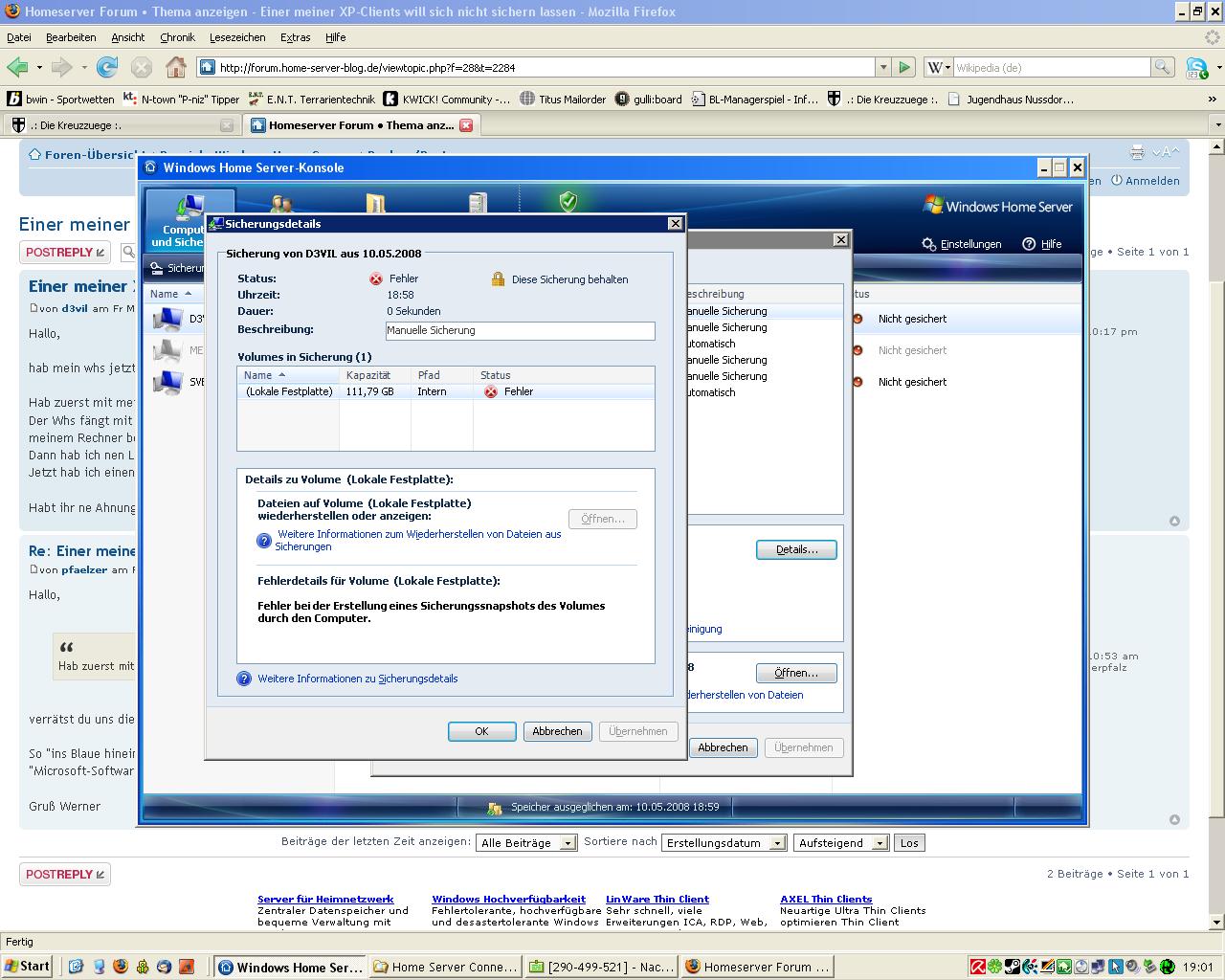Click the Skype icon in Firefox toolbar

tap(1196, 68)
